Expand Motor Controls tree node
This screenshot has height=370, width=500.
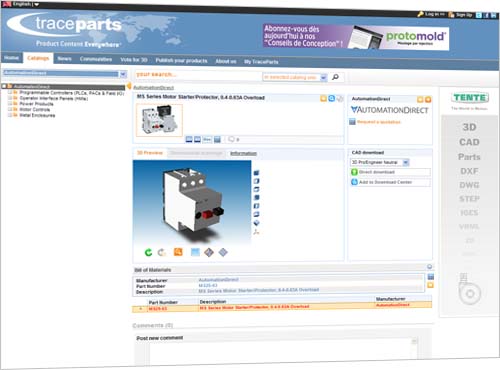tap(10, 109)
